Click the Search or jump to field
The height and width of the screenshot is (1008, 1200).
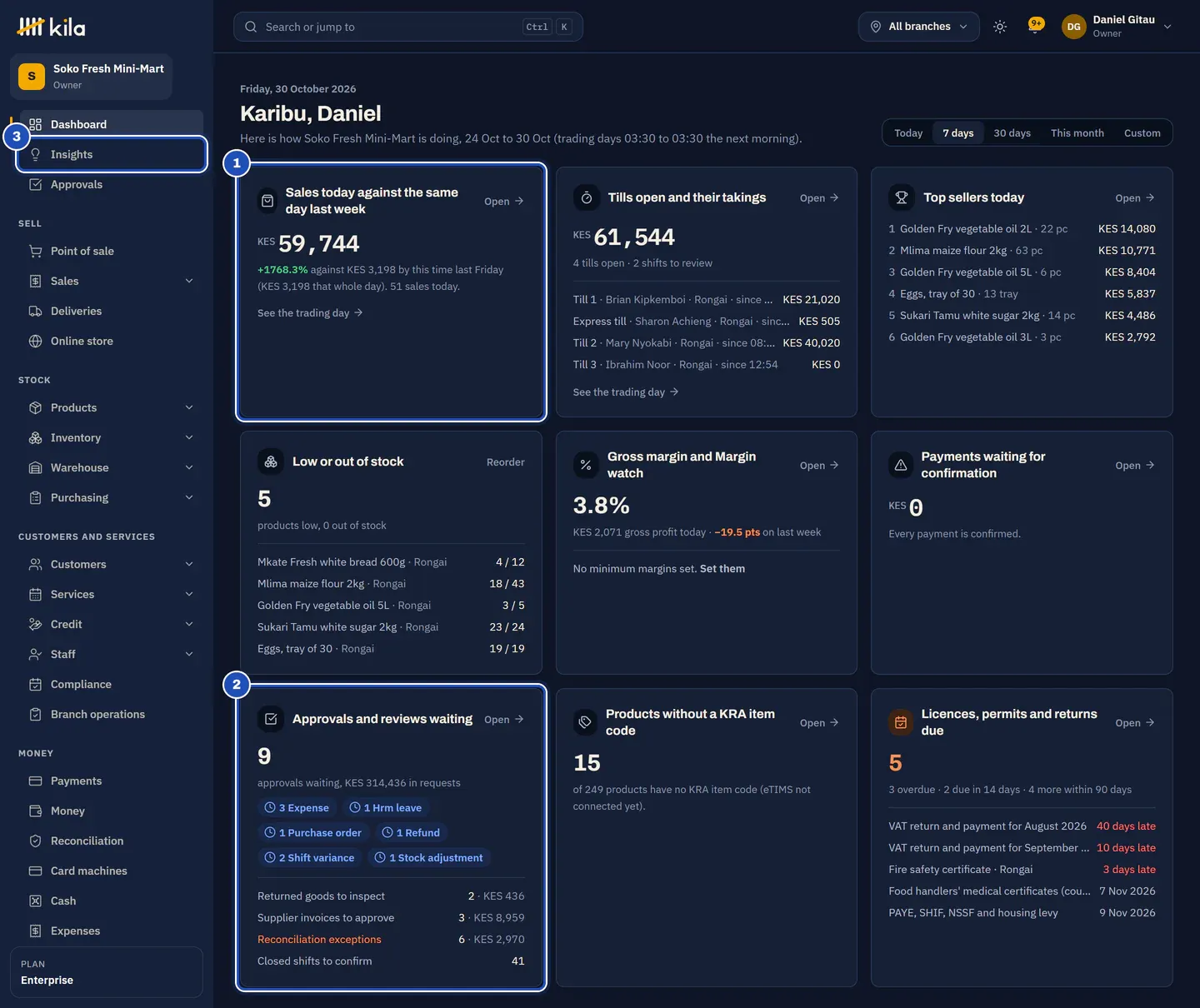[x=408, y=27]
